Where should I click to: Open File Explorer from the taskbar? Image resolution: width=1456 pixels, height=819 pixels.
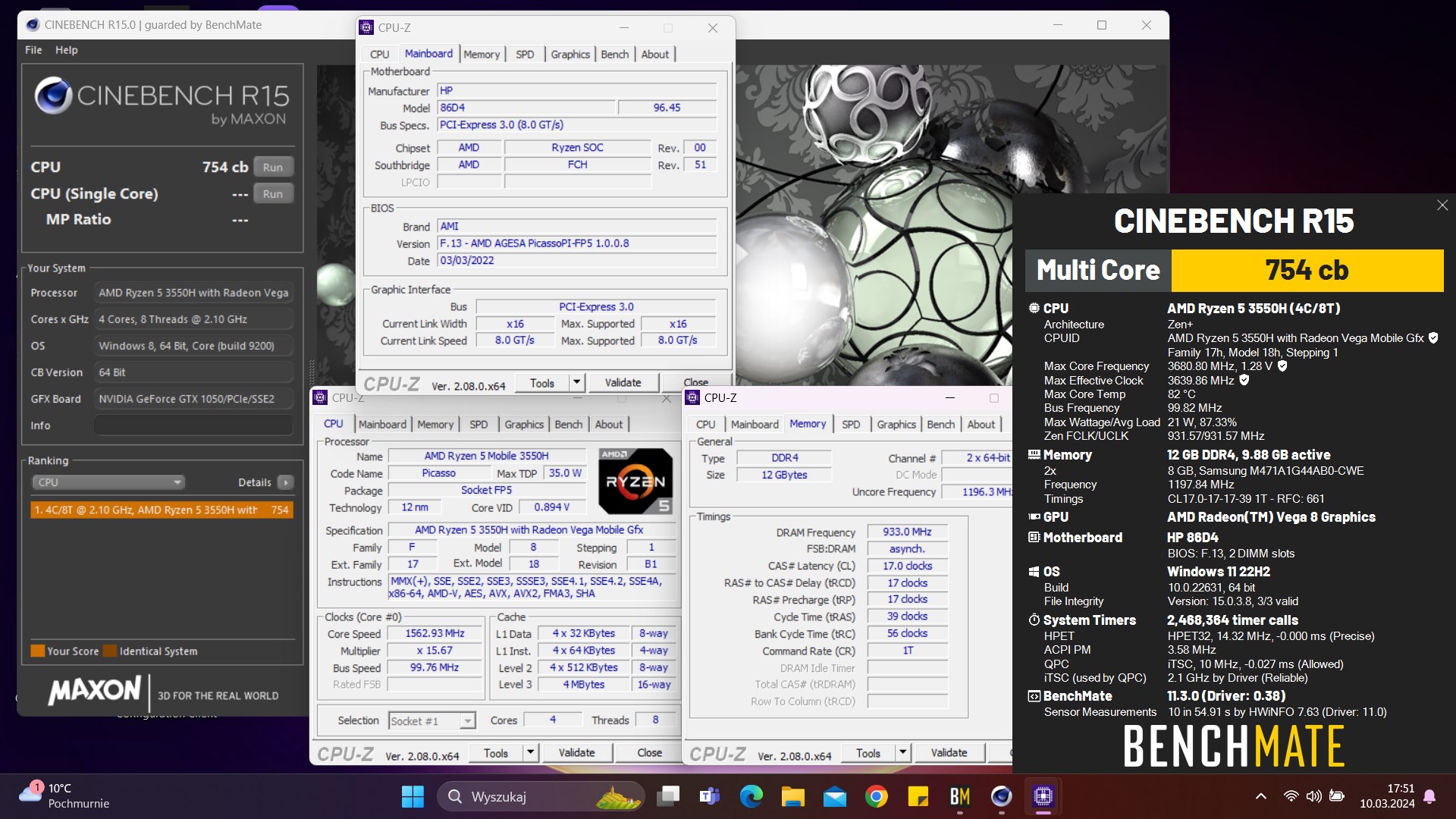click(x=793, y=796)
